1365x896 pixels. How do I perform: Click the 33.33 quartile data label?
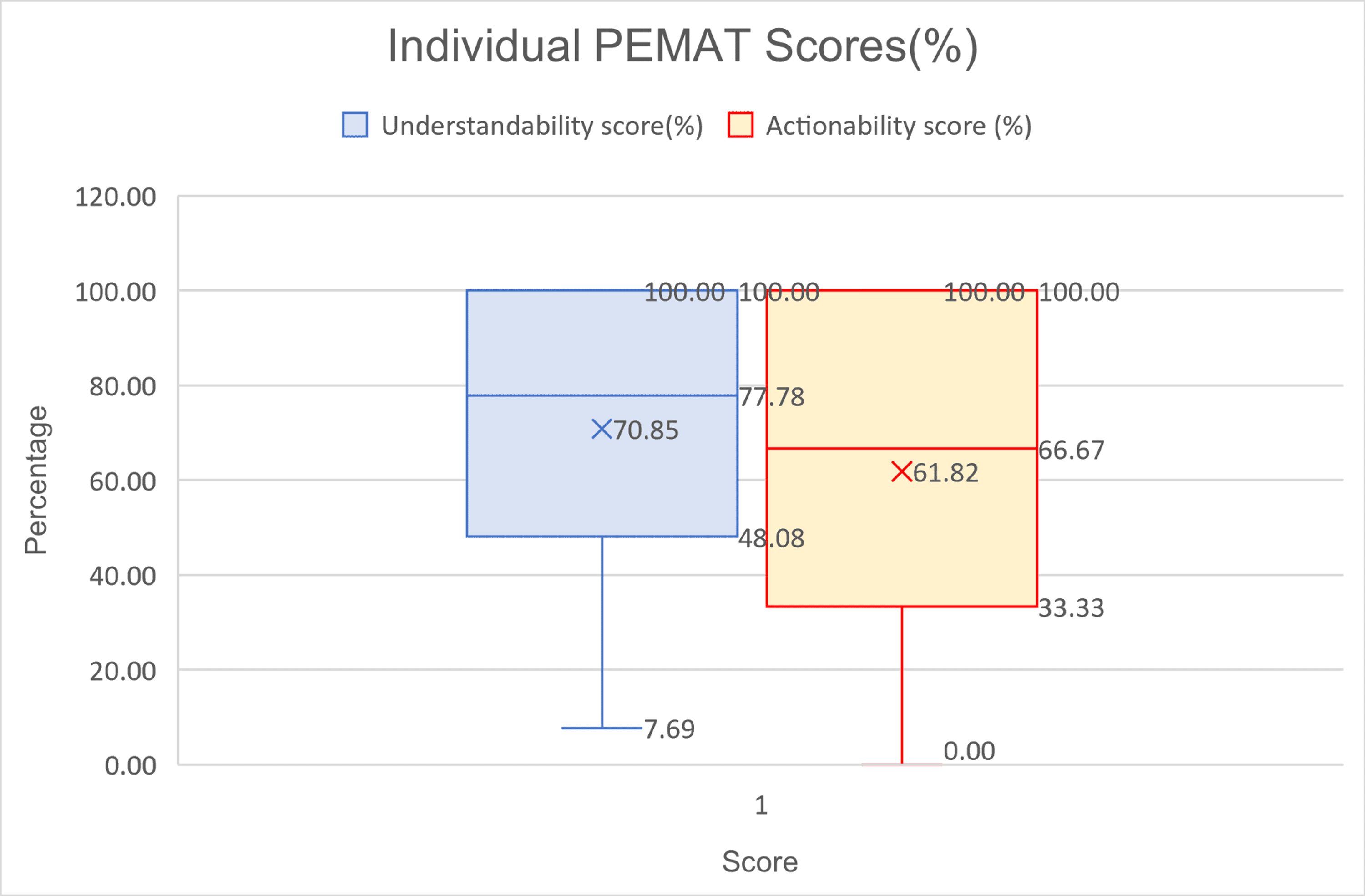[1071, 608]
